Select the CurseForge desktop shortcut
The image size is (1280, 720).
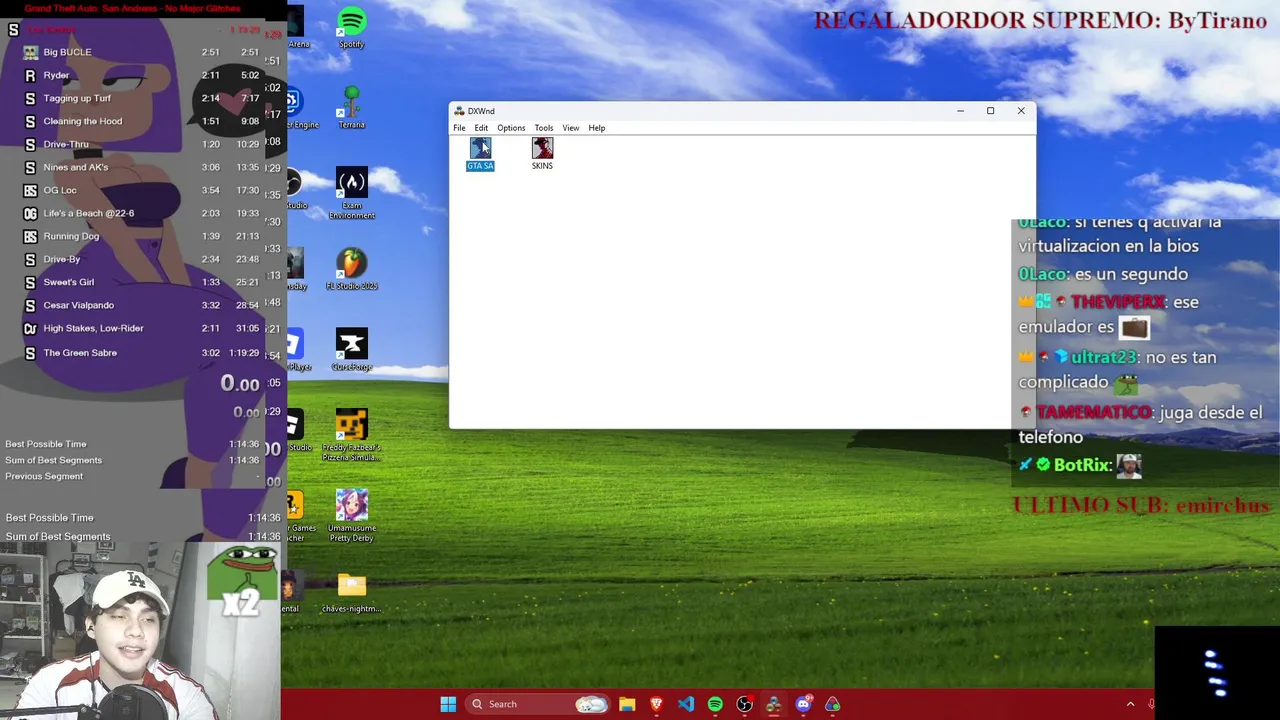click(x=351, y=350)
